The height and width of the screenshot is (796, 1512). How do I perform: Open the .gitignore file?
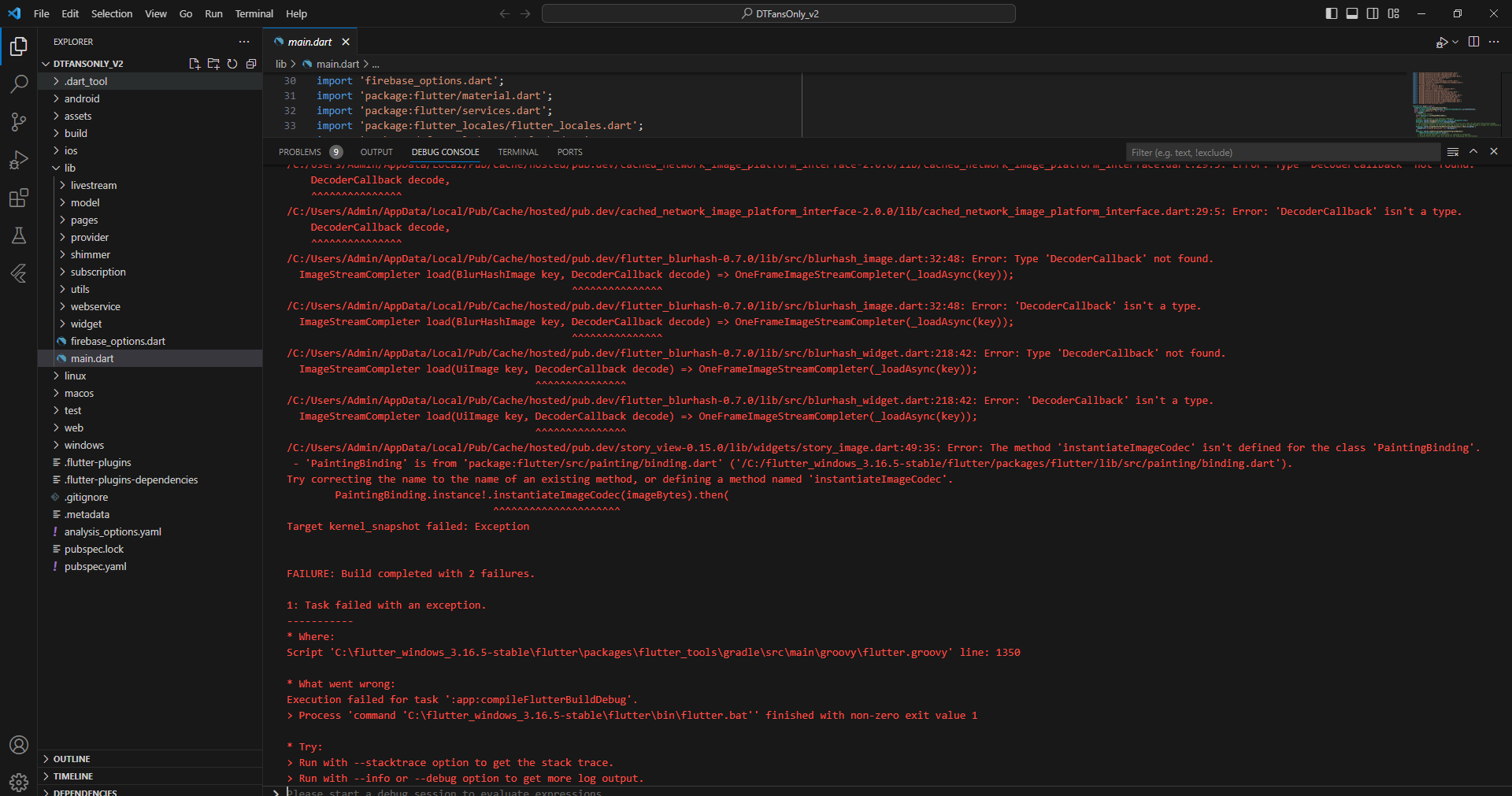(x=150, y=497)
